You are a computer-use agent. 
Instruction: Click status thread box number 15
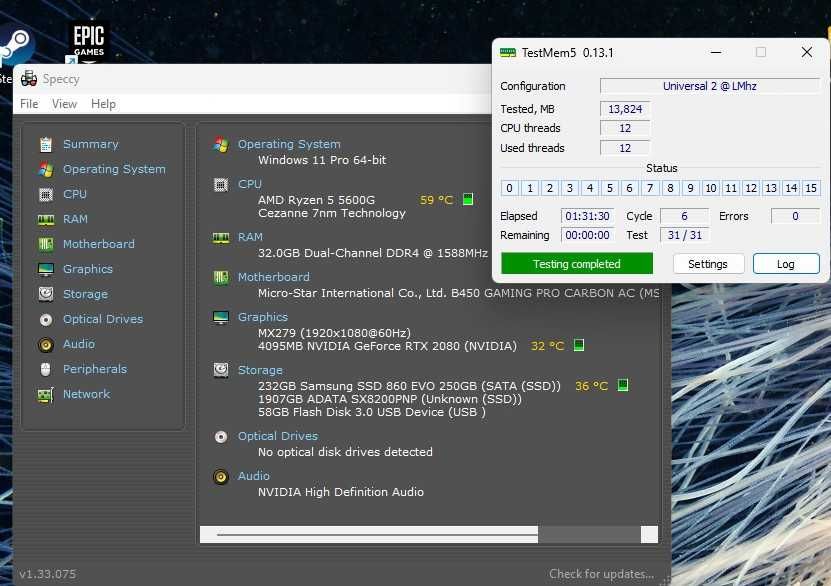[x=811, y=188]
